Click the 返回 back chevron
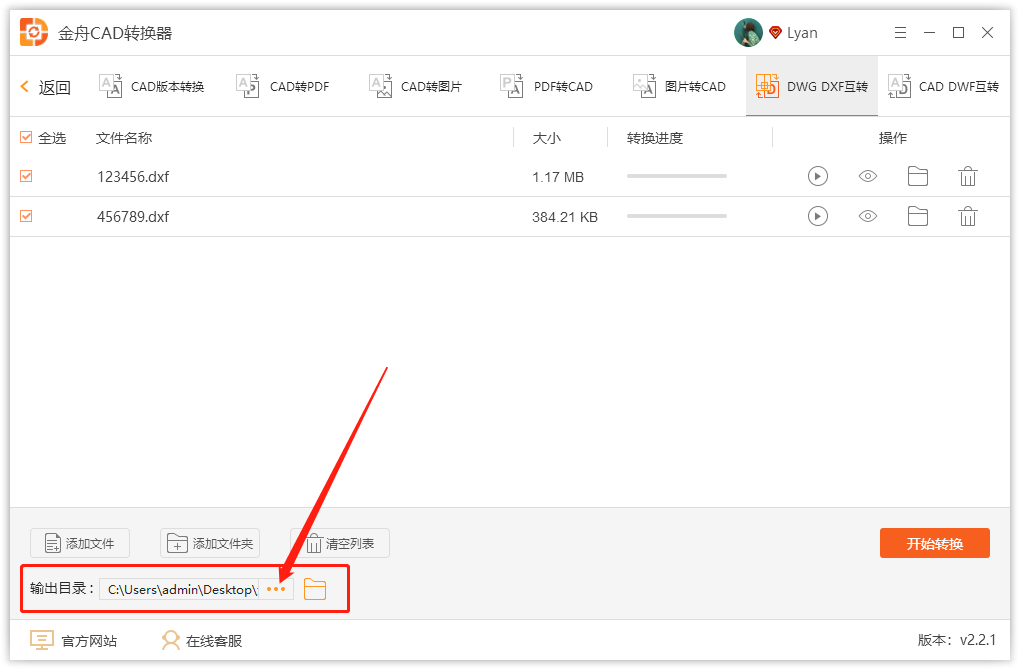 [x=25, y=87]
